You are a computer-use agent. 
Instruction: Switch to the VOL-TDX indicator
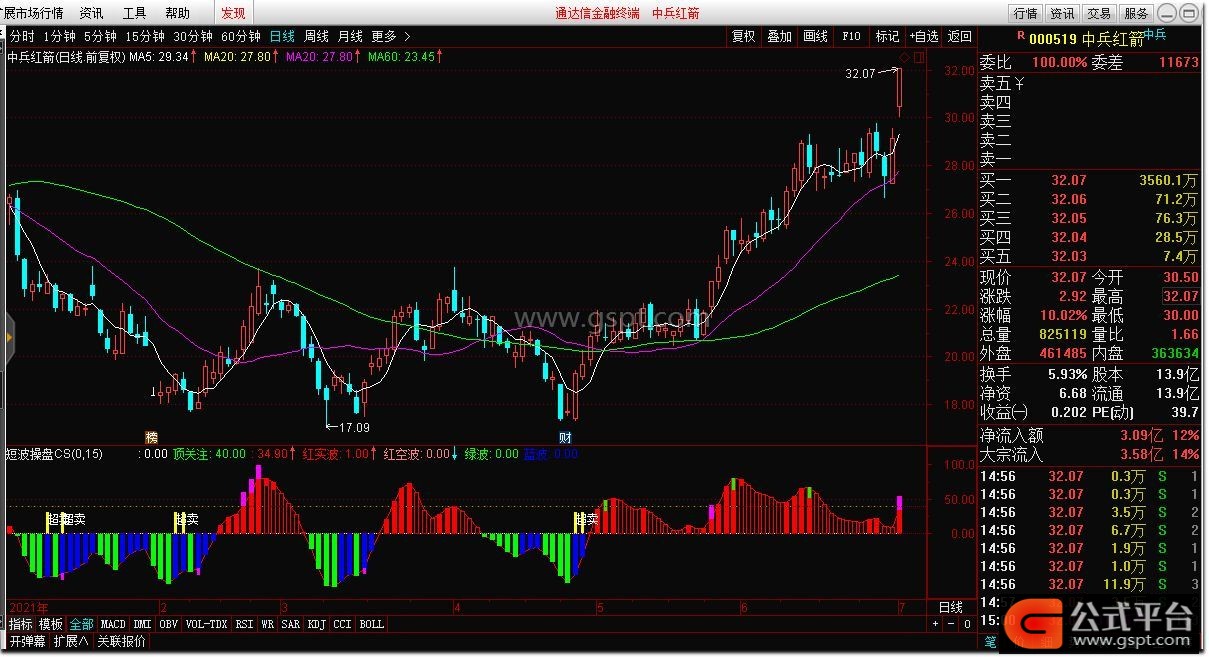click(206, 624)
